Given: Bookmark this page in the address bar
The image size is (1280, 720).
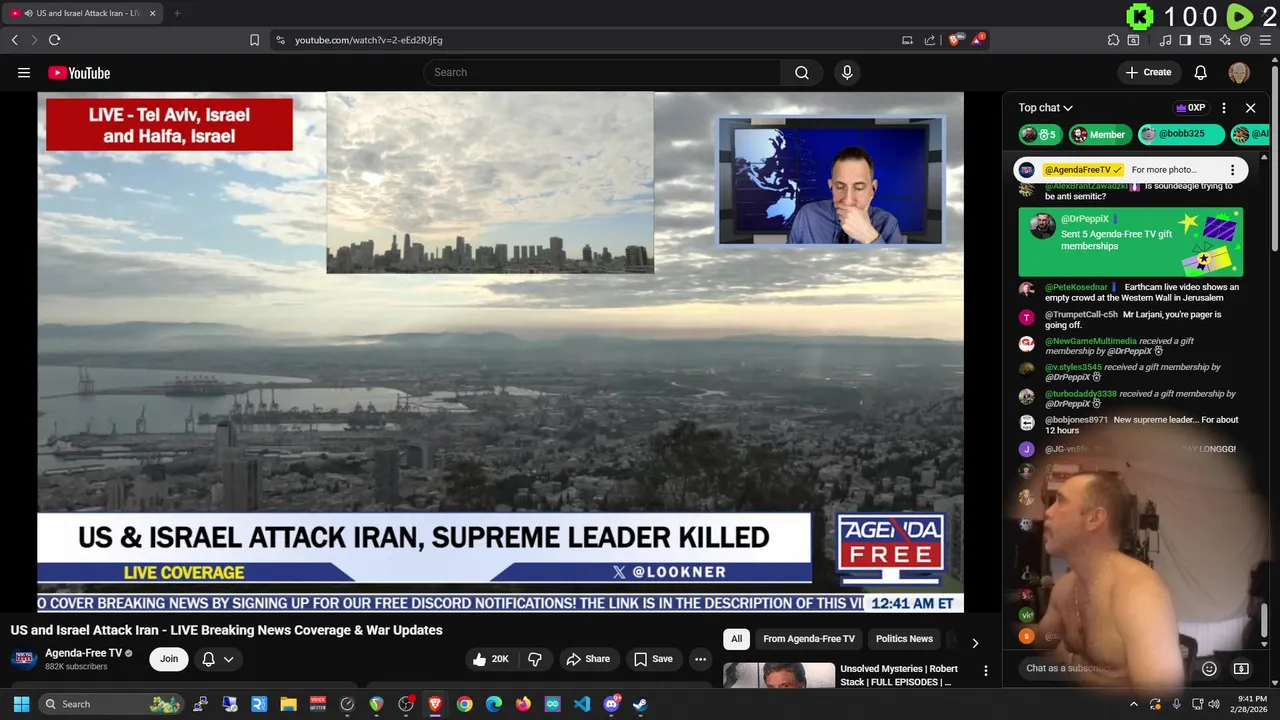Looking at the screenshot, I should point(254,40).
